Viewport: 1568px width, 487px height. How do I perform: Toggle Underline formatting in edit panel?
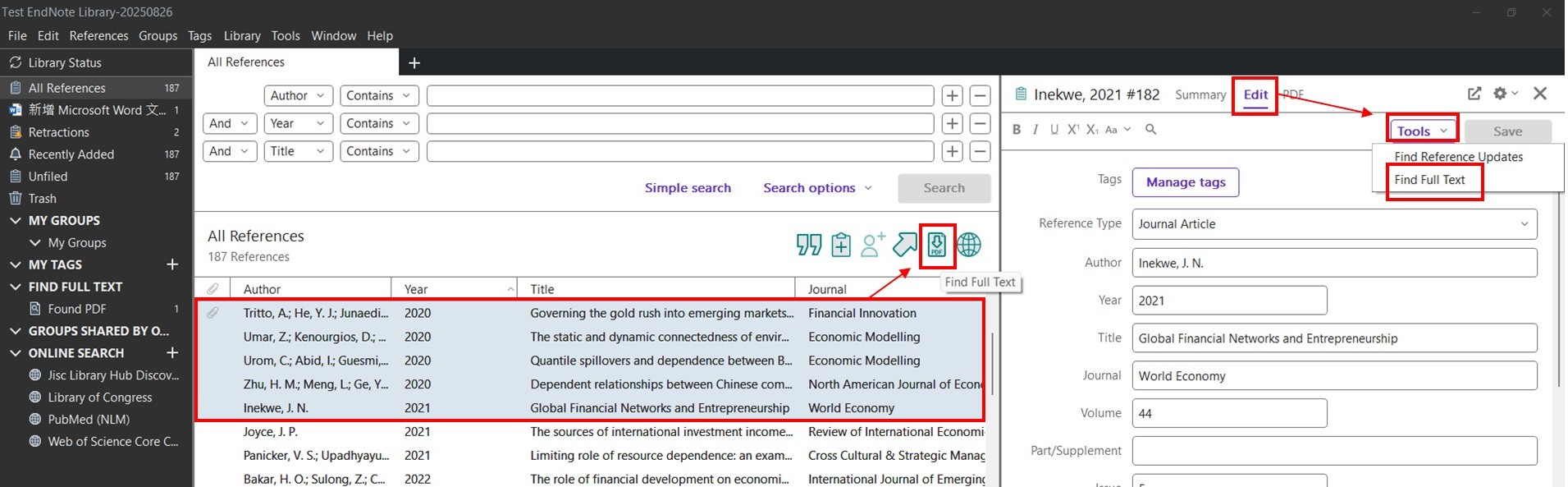[x=1054, y=130]
